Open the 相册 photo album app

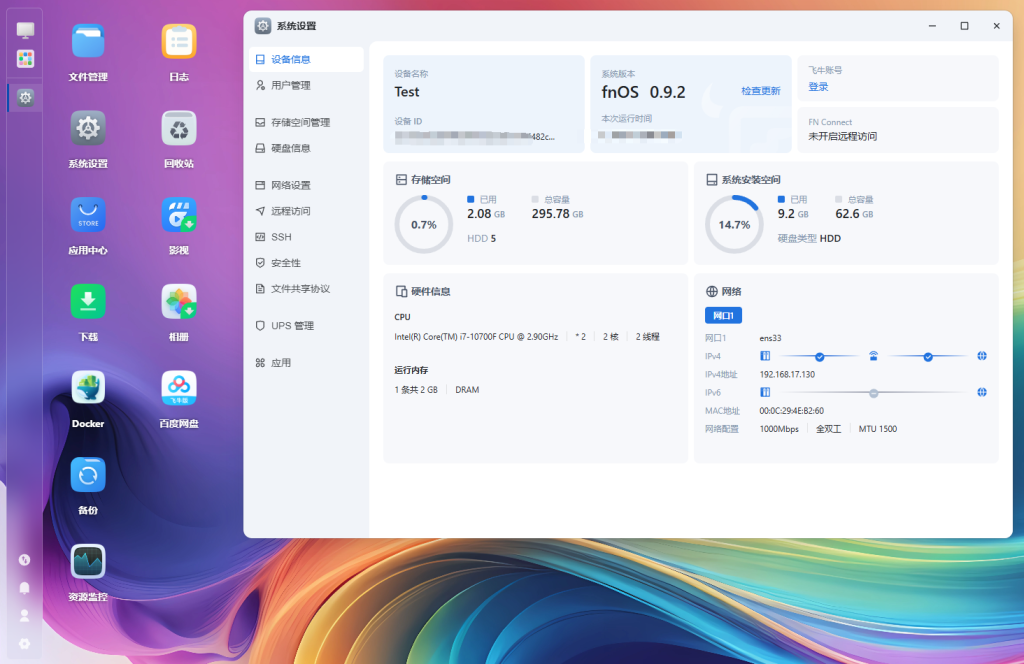179,301
